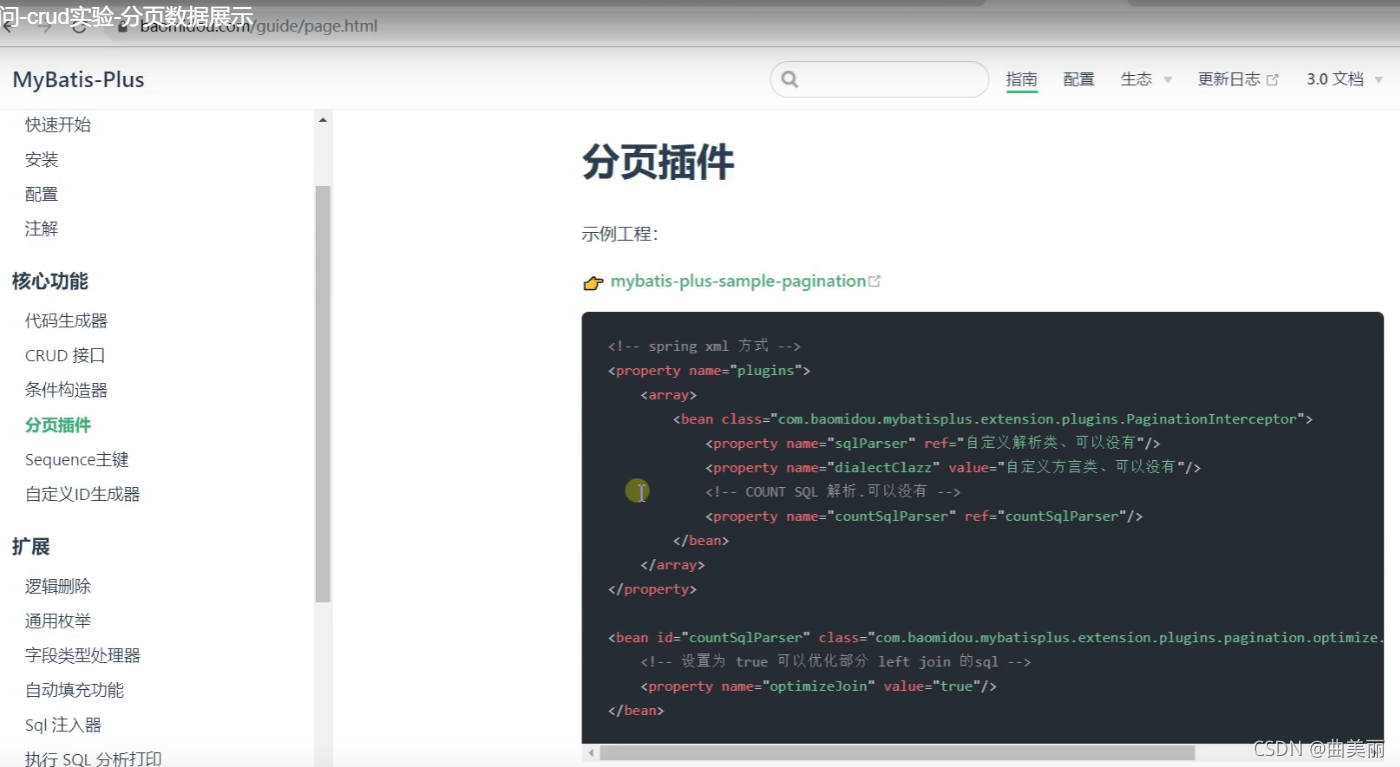The height and width of the screenshot is (767, 1400).
Task: Select 分页插件 in sidebar
Action: 58,425
